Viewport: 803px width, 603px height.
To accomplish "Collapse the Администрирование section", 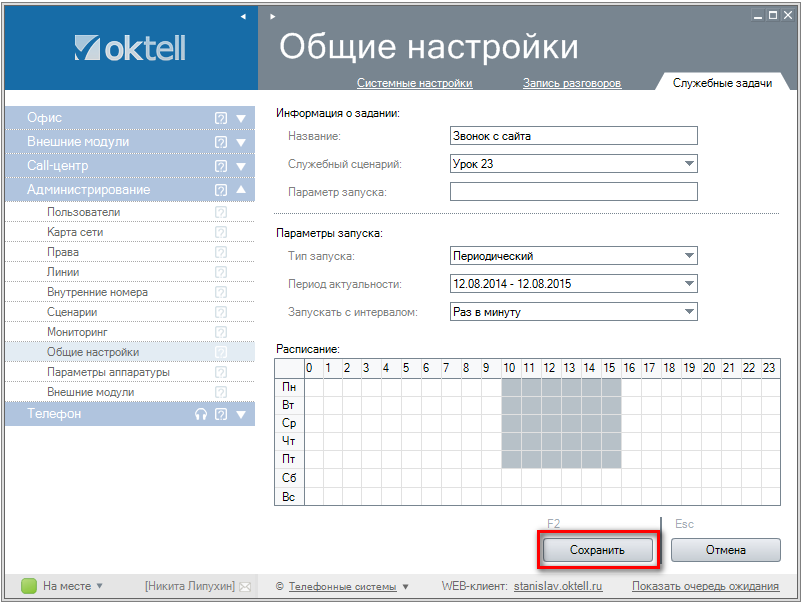I will pyautogui.click(x=241, y=190).
